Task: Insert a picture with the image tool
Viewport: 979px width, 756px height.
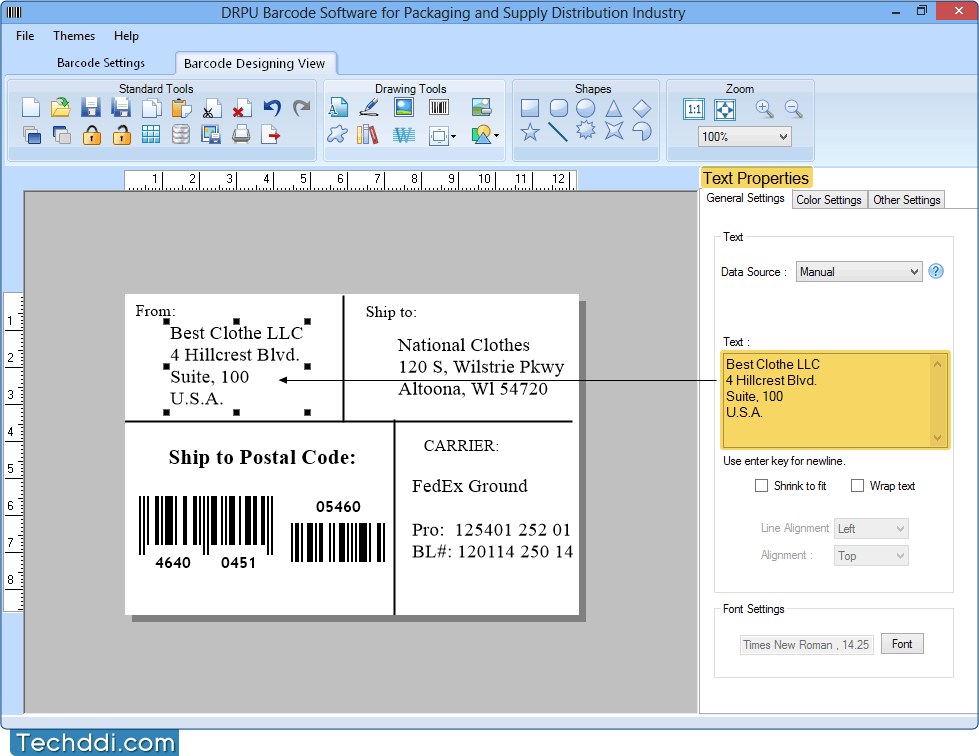Action: coord(404,107)
